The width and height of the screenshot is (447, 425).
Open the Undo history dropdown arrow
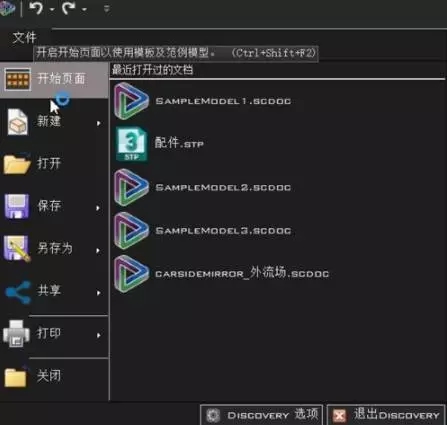point(52,9)
